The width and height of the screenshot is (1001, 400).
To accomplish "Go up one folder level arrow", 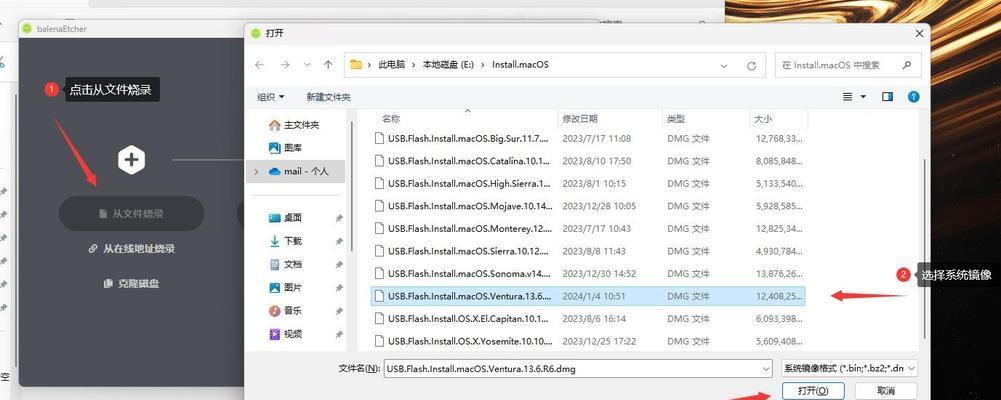I will pos(328,64).
